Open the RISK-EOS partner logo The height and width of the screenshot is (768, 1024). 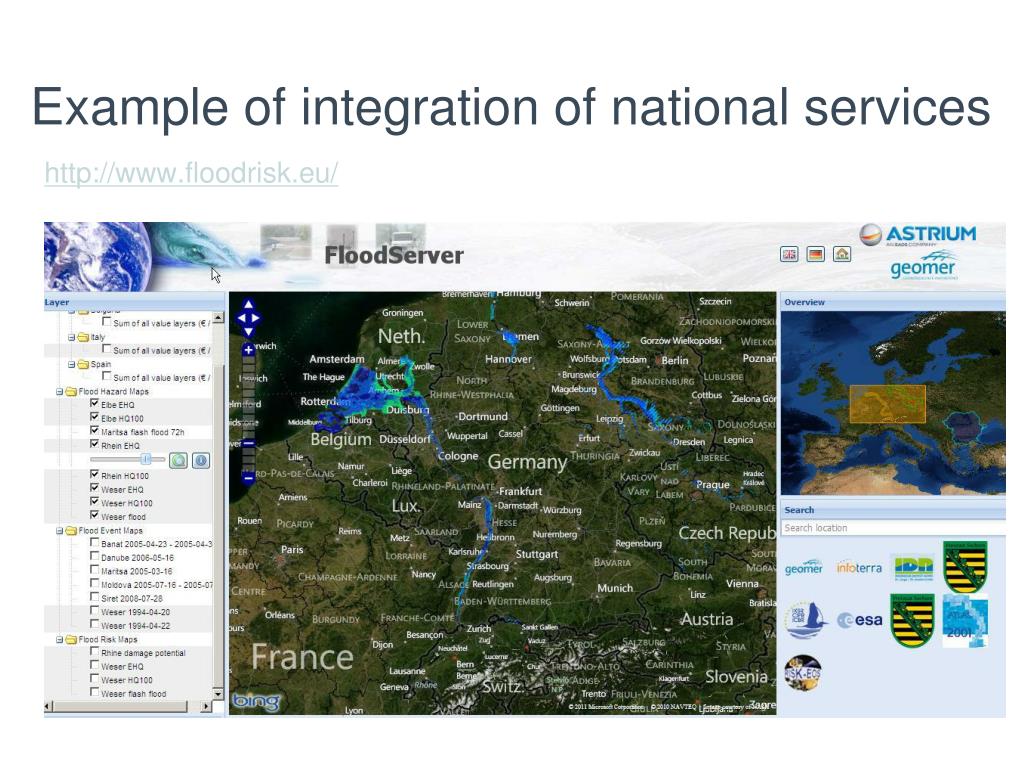[x=803, y=673]
